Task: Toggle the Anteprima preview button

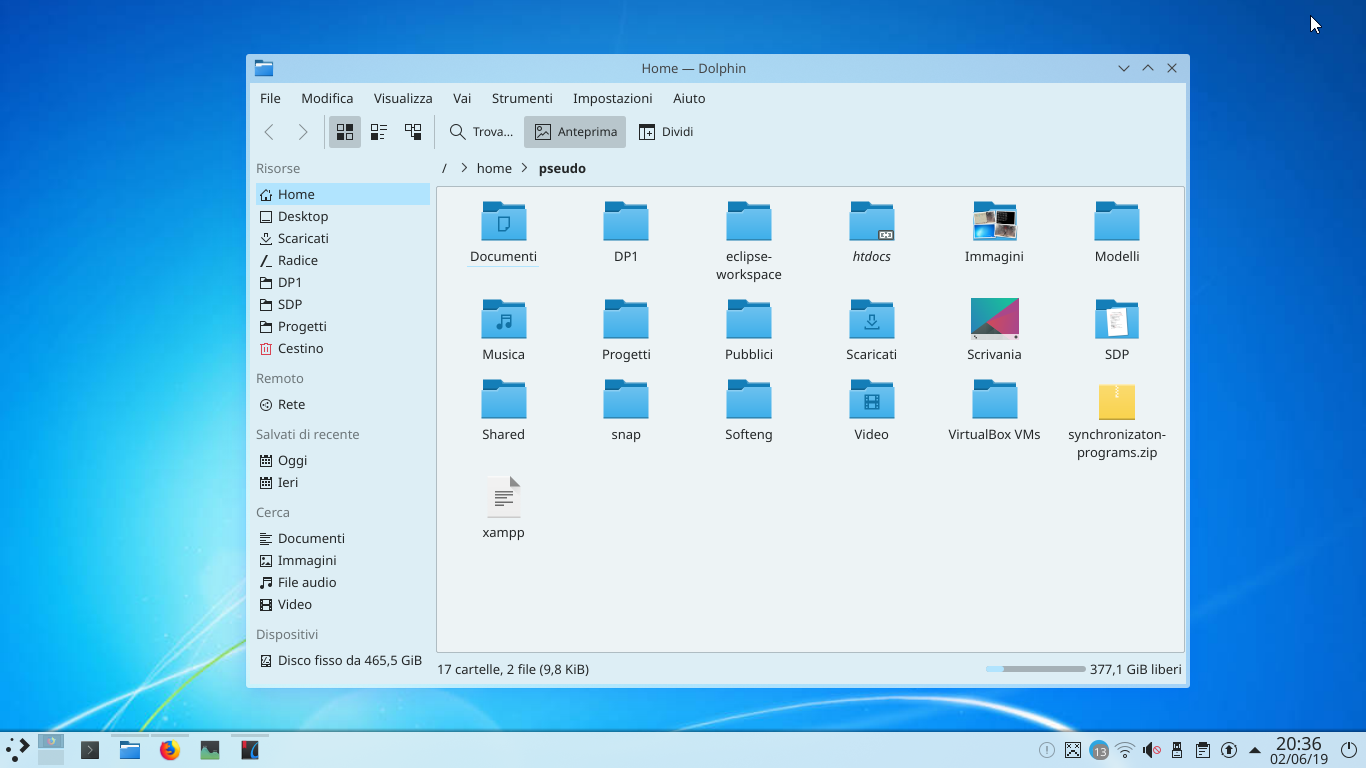Action: click(x=575, y=132)
